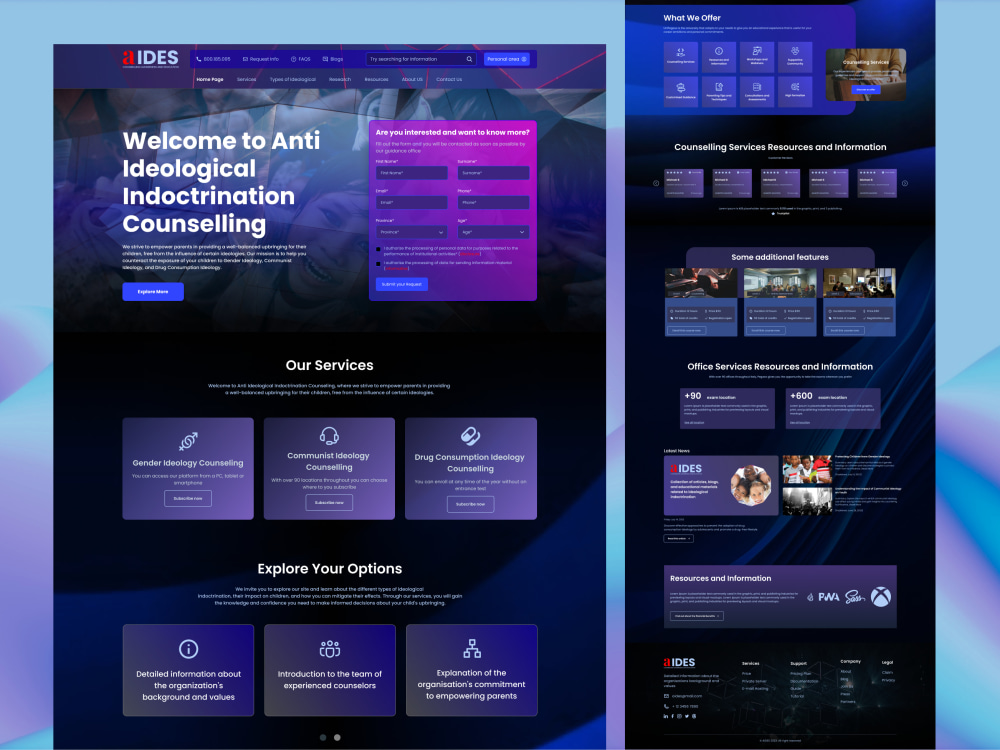Click Subscribe now under Communist Ideology Counselling
This screenshot has height=750, width=1000.
(329, 503)
